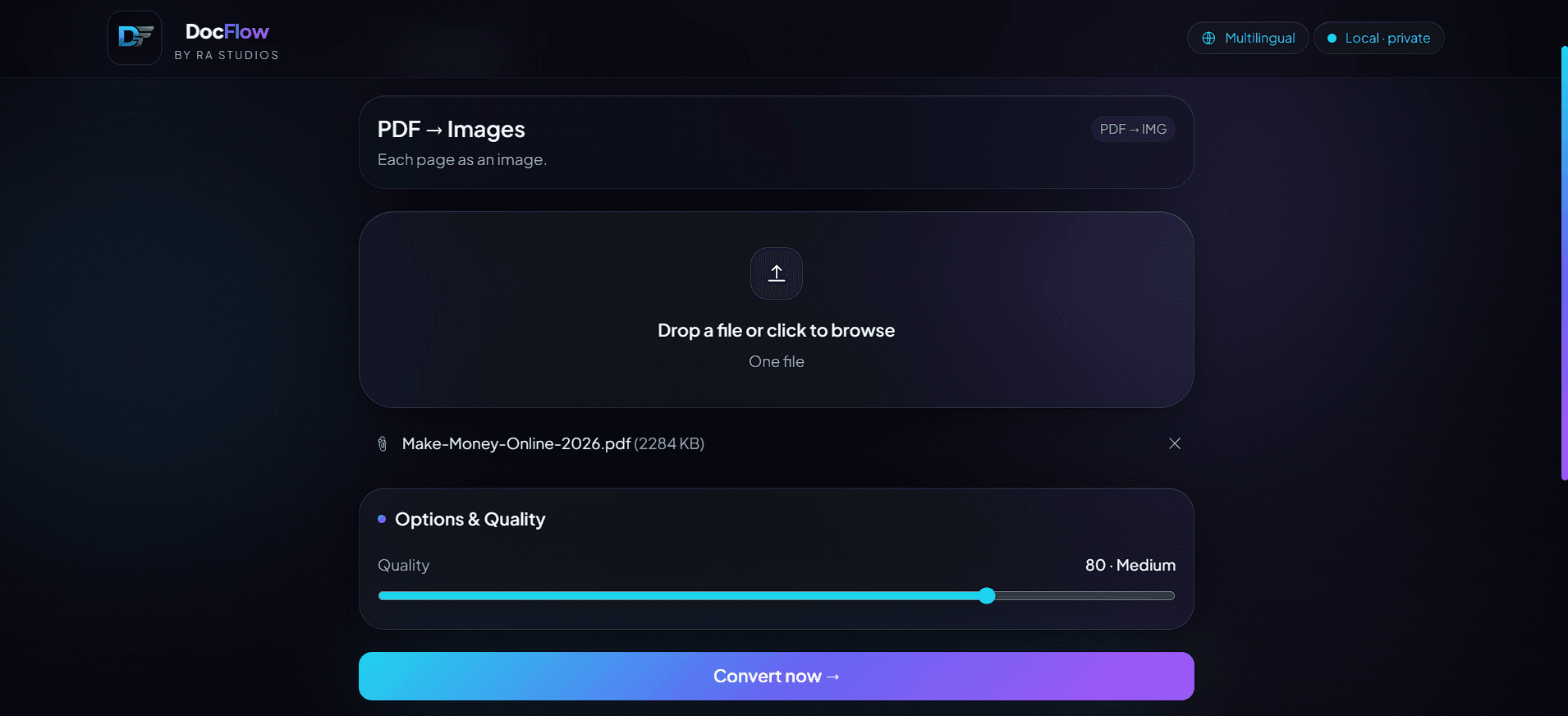The image size is (1568, 716).
Task: Click the file name Make-Money-Online-2026.pdf
Action: [516, 443]
